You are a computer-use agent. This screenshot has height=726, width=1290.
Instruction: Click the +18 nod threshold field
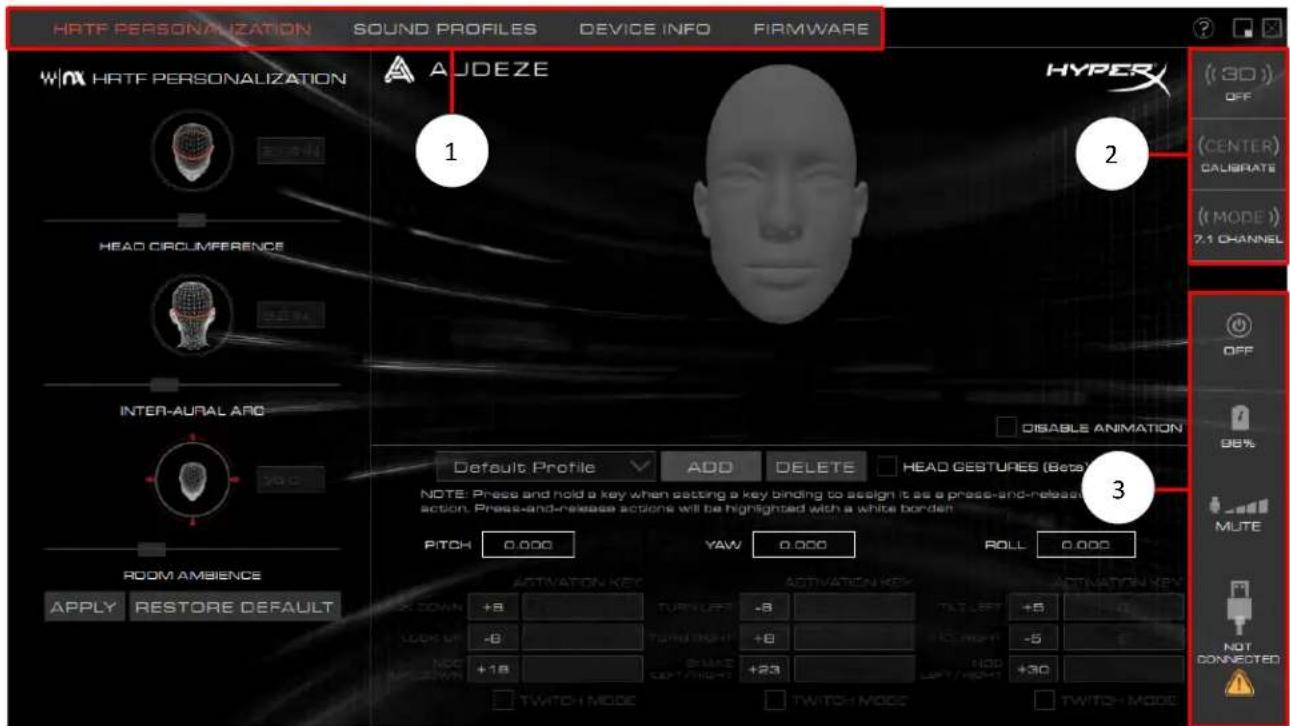(493, 669)
